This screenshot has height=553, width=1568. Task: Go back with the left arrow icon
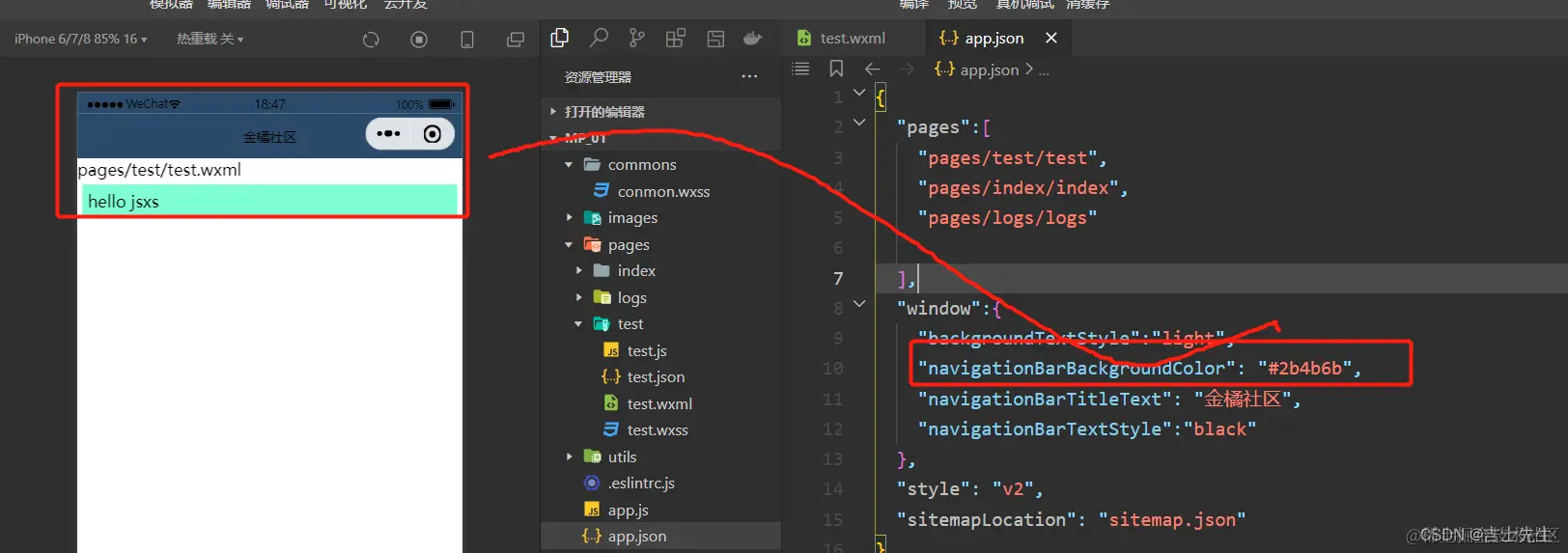(873, 69)
